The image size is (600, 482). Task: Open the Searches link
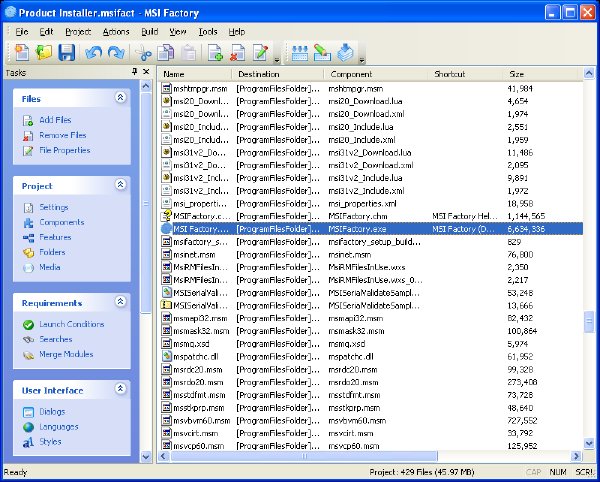coord(55,339)
